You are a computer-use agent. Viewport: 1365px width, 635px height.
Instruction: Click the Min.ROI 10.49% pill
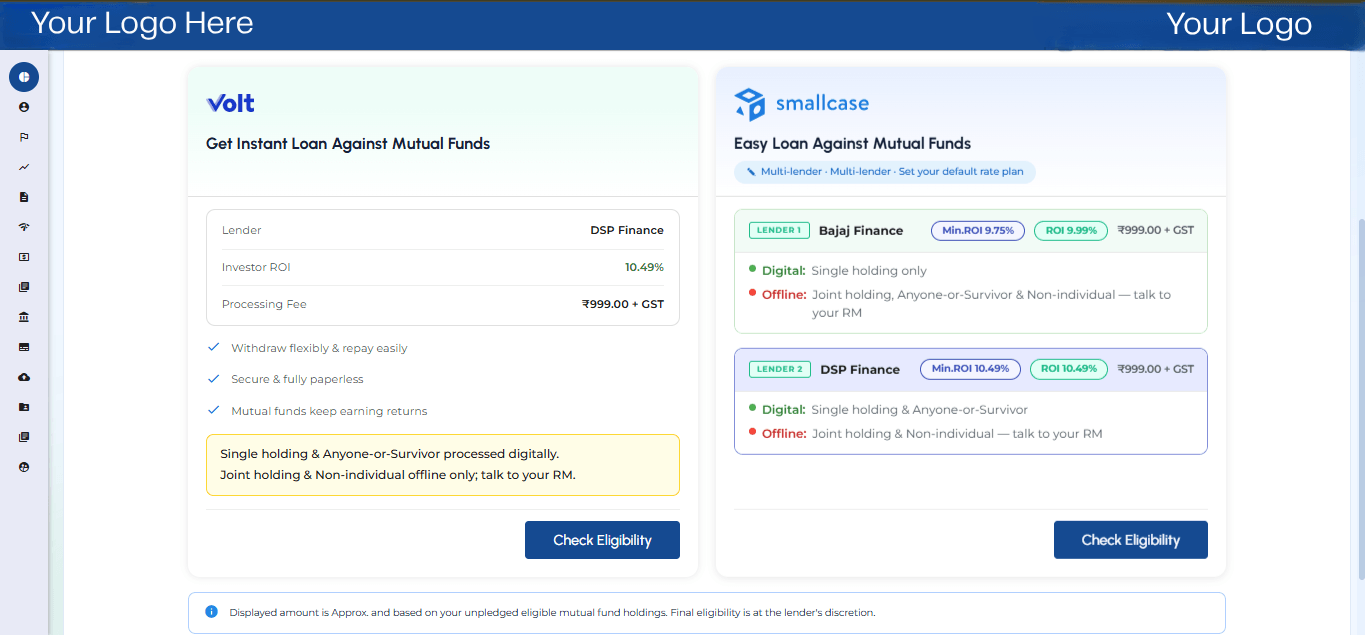click(x=970, y=369)
